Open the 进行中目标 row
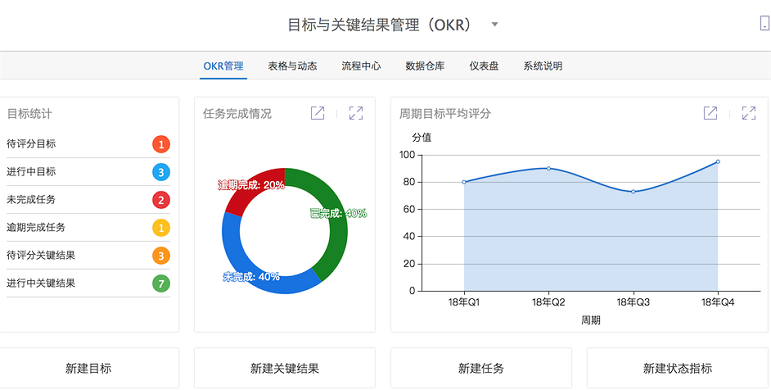The image size is (771, 390). [x=89, y=172]
